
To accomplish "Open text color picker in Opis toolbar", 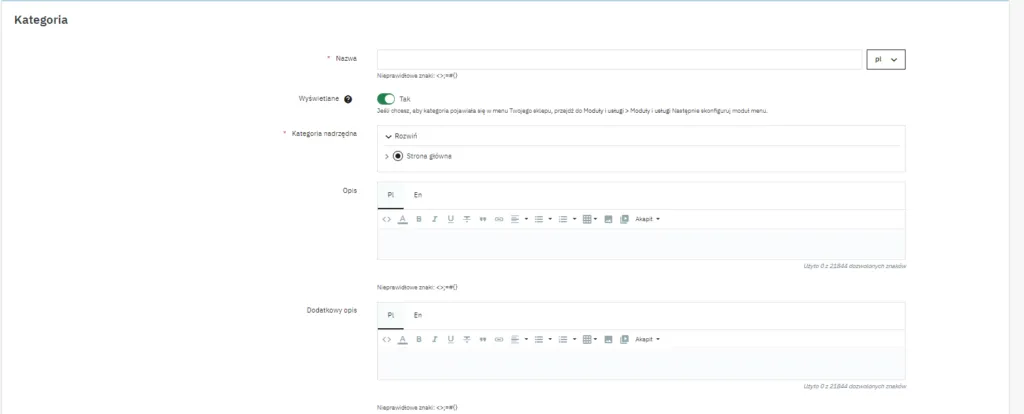I will pyautogui.click(x=403, y=219).
